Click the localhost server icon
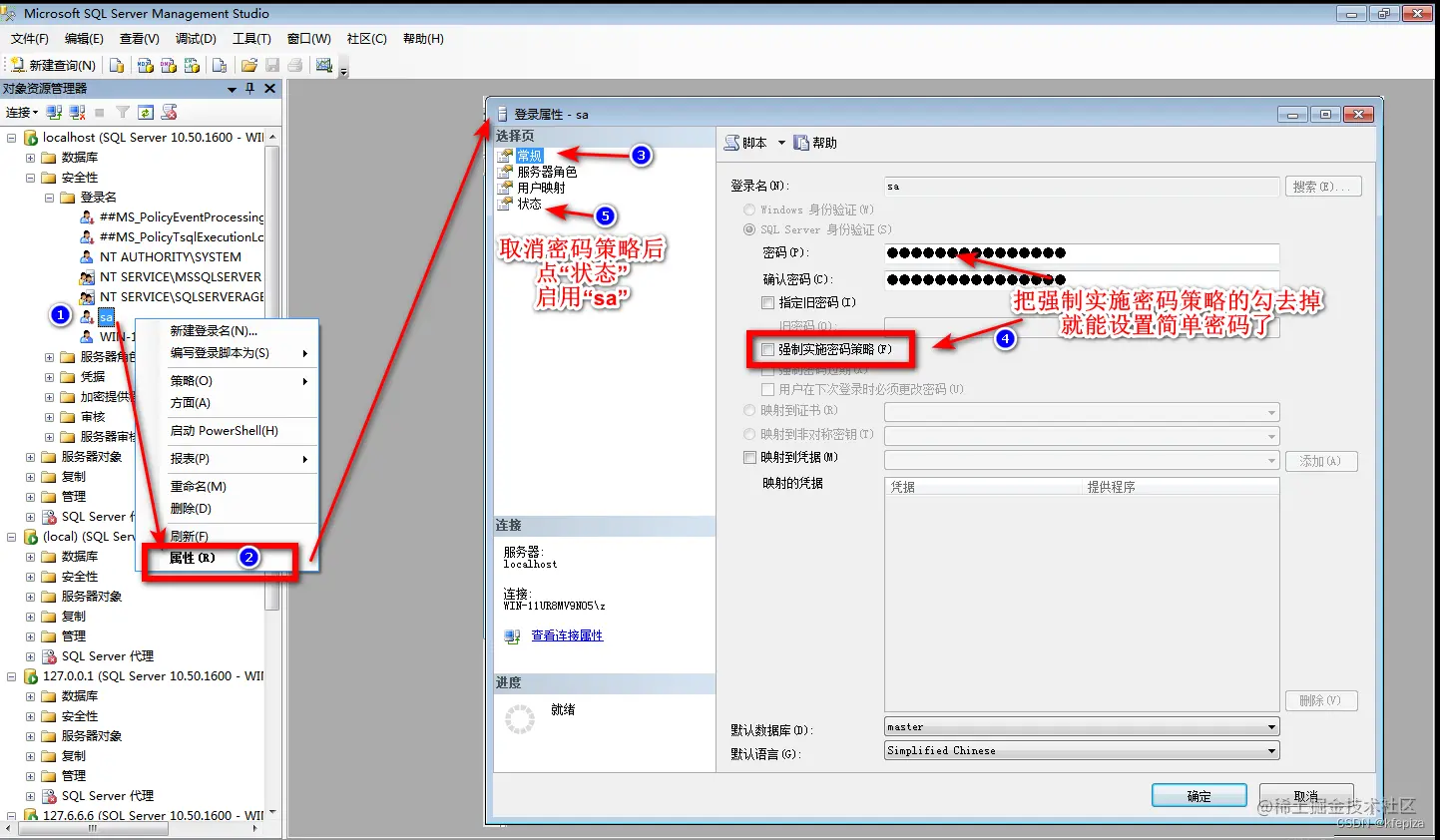Viewport: 1440px width, 840px height. 31,138
